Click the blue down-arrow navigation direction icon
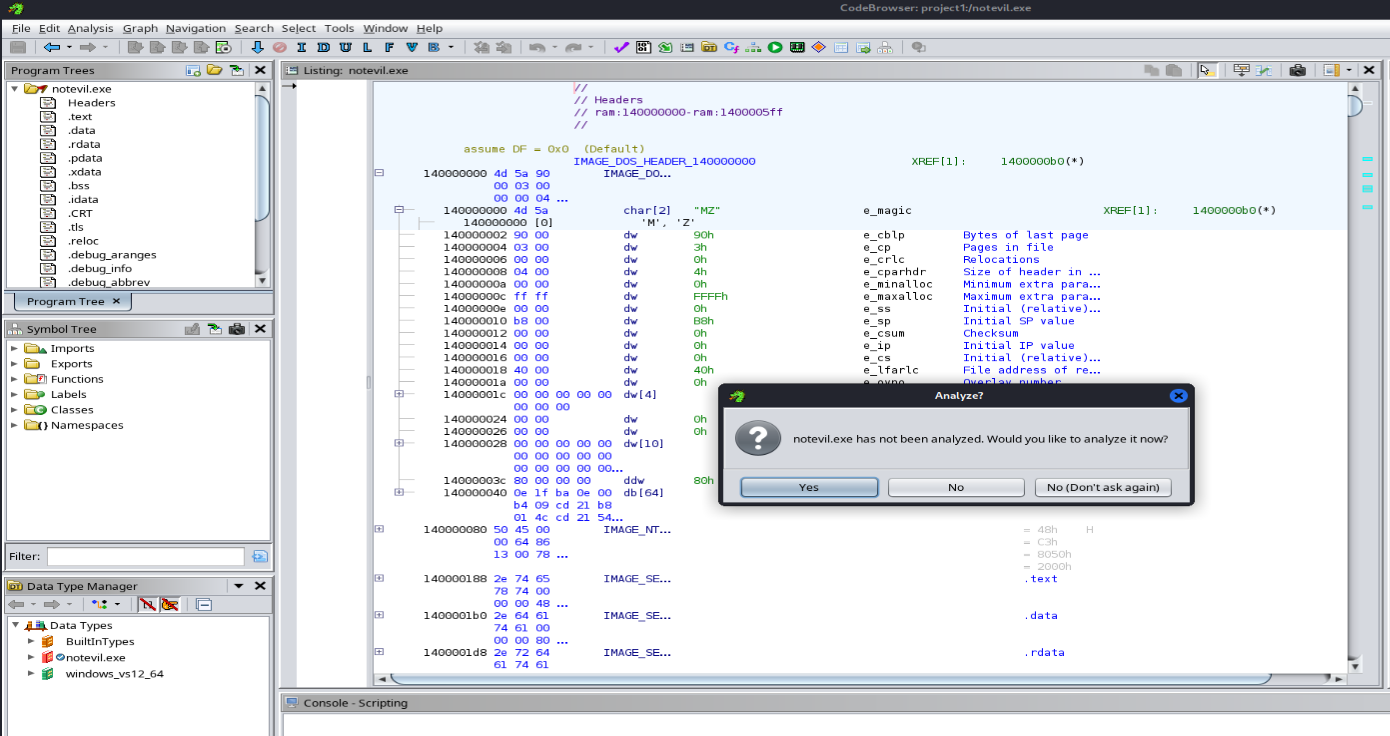Image resolution: width=1390 pixels, height=736 pixels. pos(257,47)
